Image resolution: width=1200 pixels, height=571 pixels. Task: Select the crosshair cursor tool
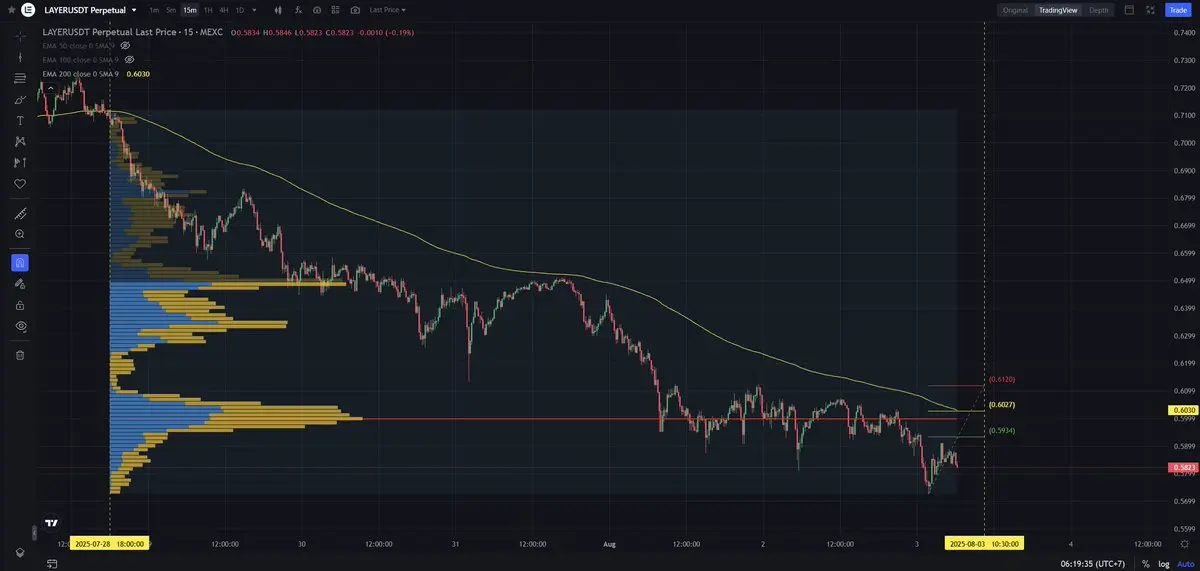coord(20,36)
